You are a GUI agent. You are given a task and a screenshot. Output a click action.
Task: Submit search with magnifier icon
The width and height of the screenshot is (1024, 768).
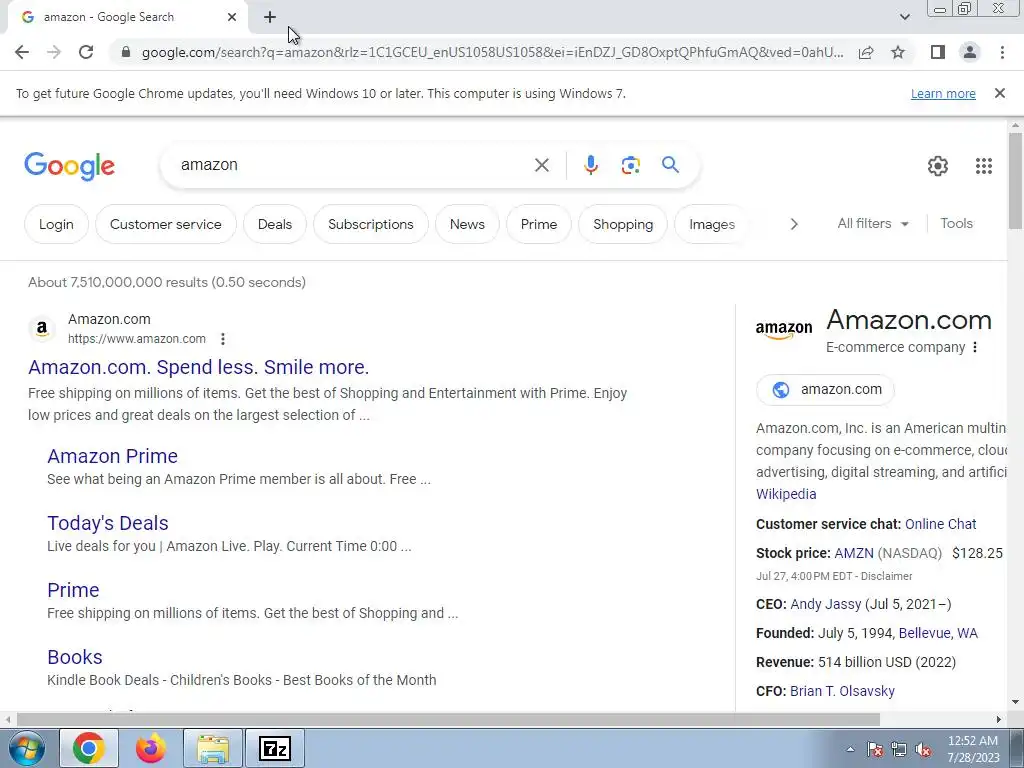(670, 165)
